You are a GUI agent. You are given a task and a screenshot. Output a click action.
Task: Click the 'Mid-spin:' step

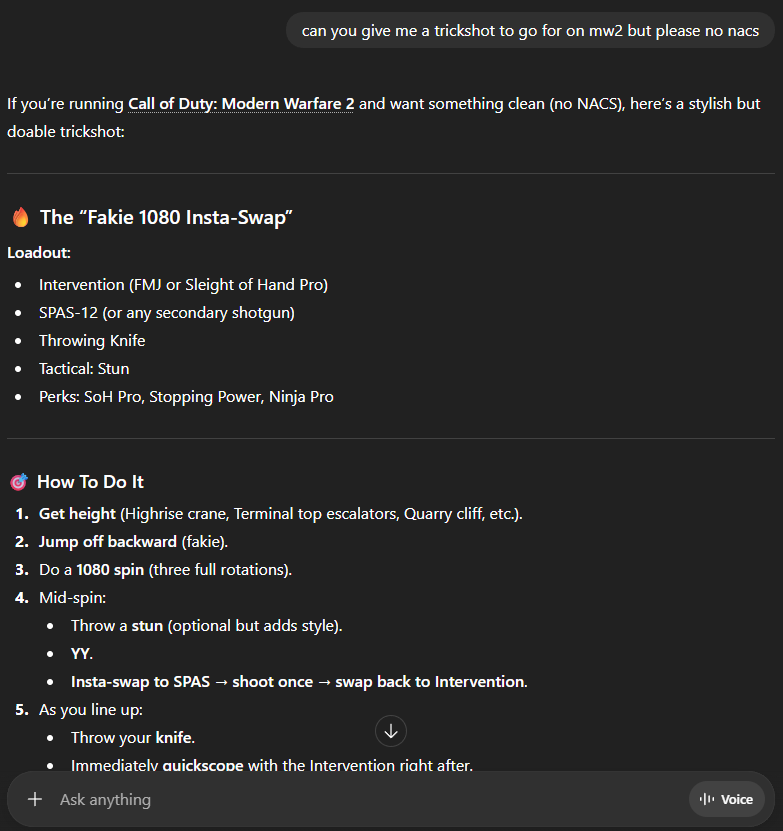point(73,598)
